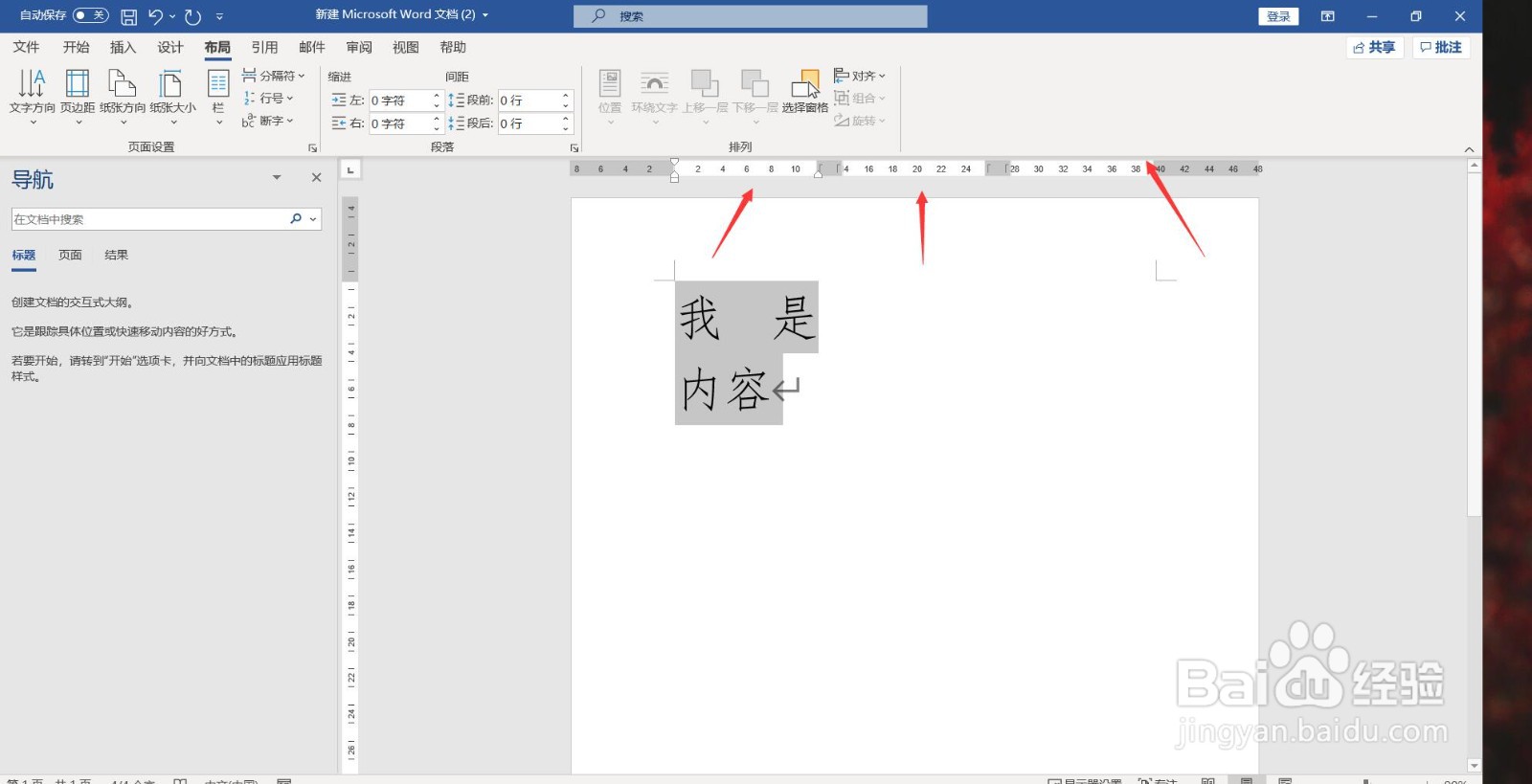Open the Rotate (旋转) dropdown
This screenshot has height=784, width=1532.
(860, 121)
